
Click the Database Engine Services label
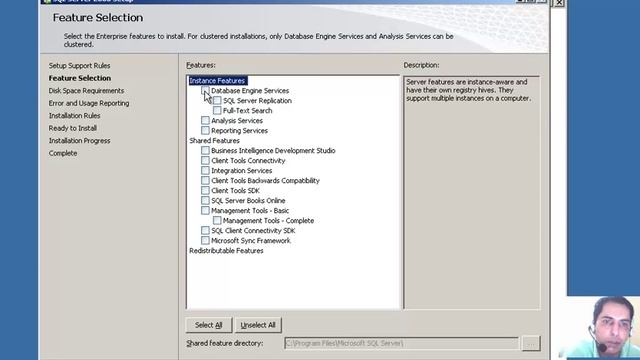point(250,91)
